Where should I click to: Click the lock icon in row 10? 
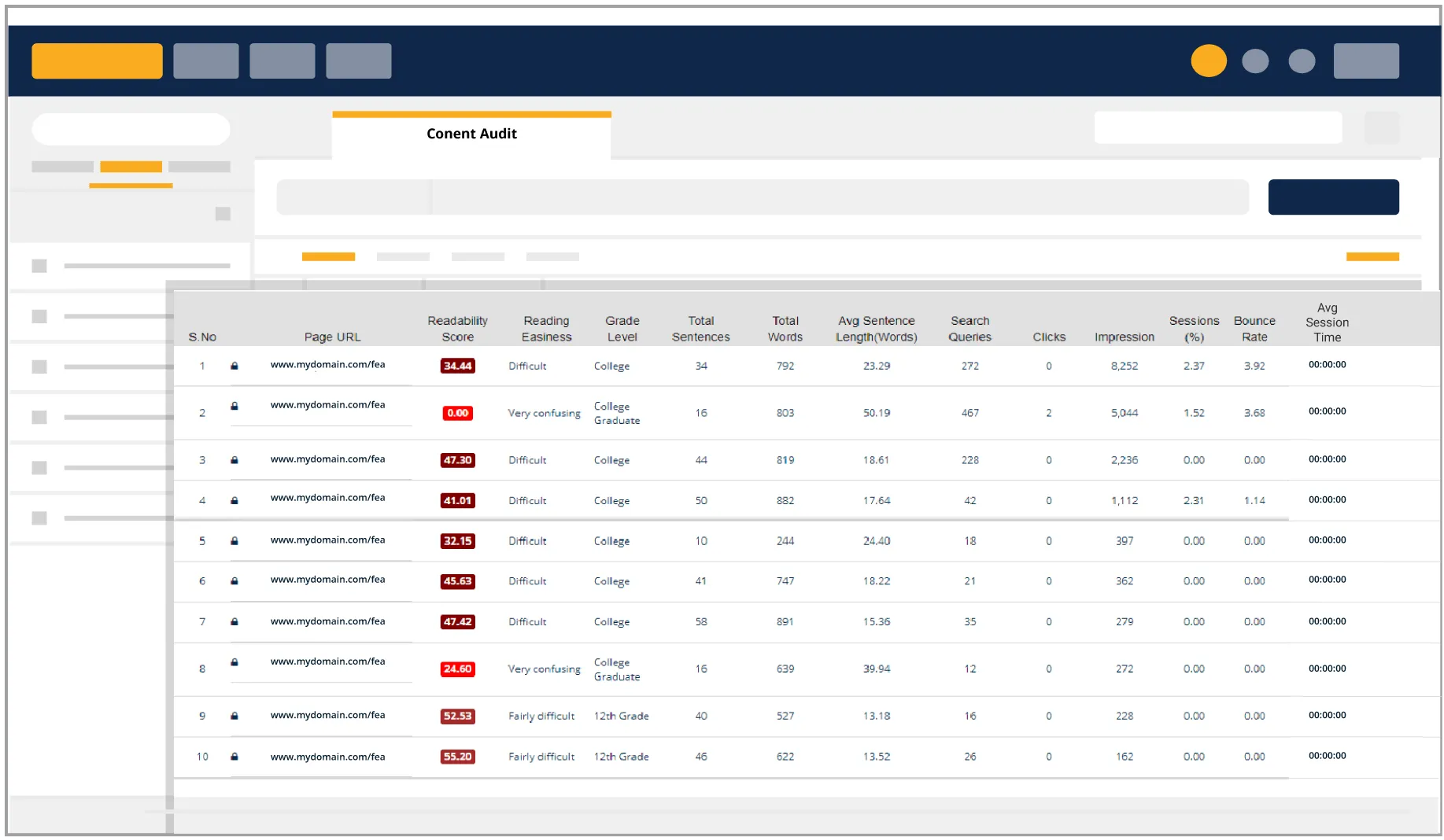pyautogui.click(x=234, y=757)
